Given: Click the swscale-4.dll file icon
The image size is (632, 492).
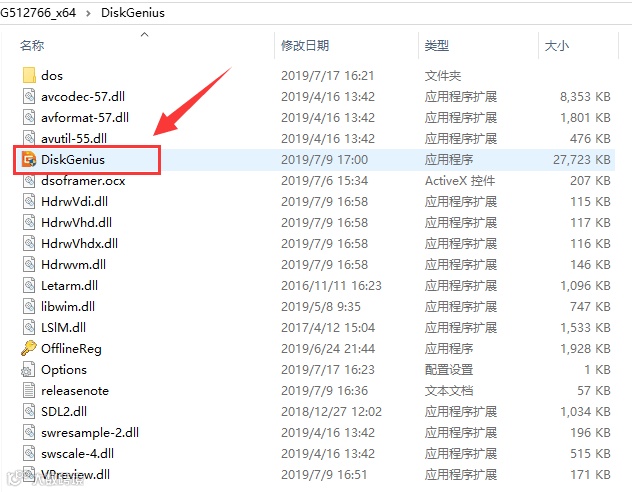Looking at the screenshot, I should pos(29,453).
